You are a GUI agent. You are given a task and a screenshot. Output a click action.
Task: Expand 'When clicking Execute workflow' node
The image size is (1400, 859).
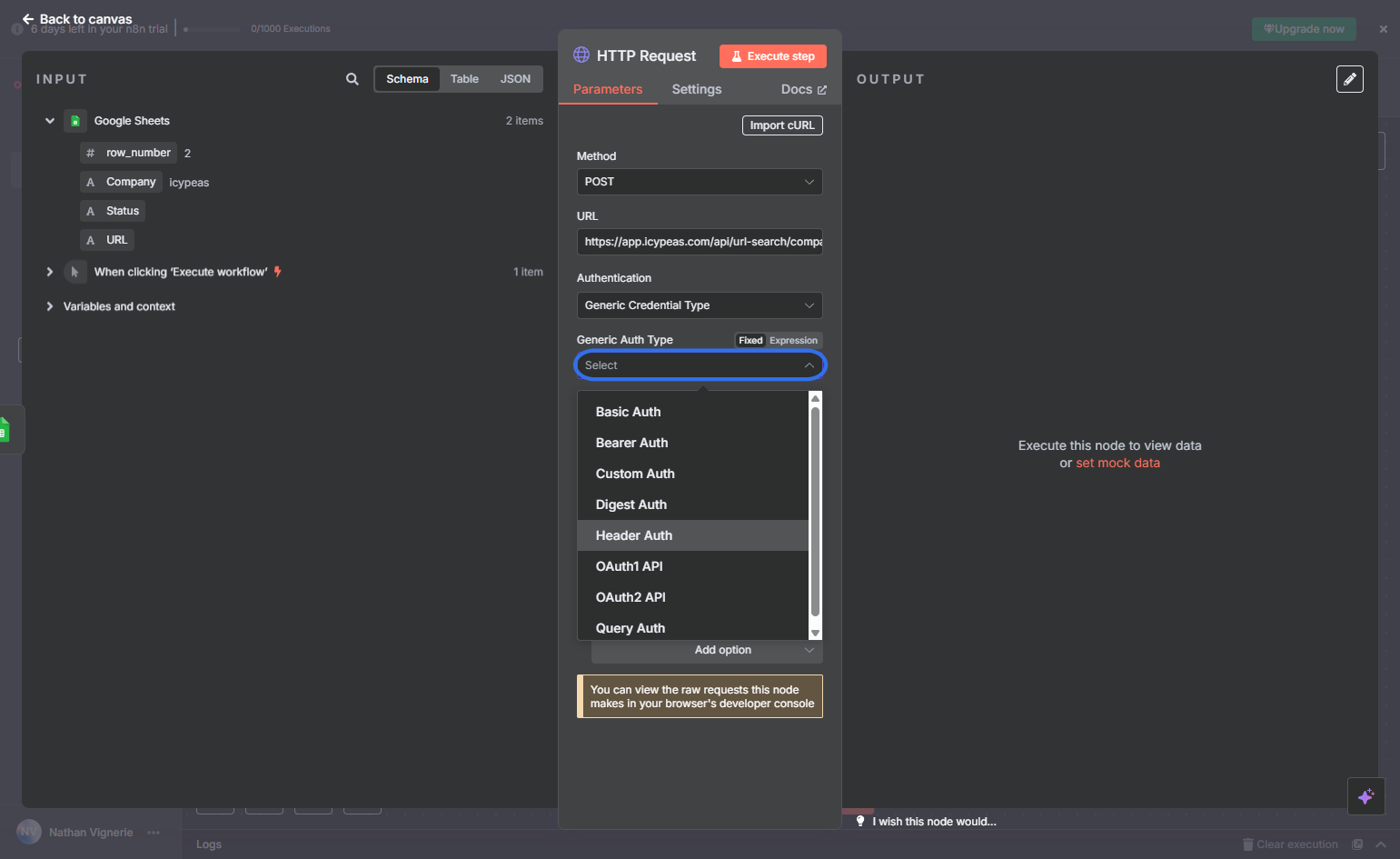pyautogui.click(x=50, y=272)
